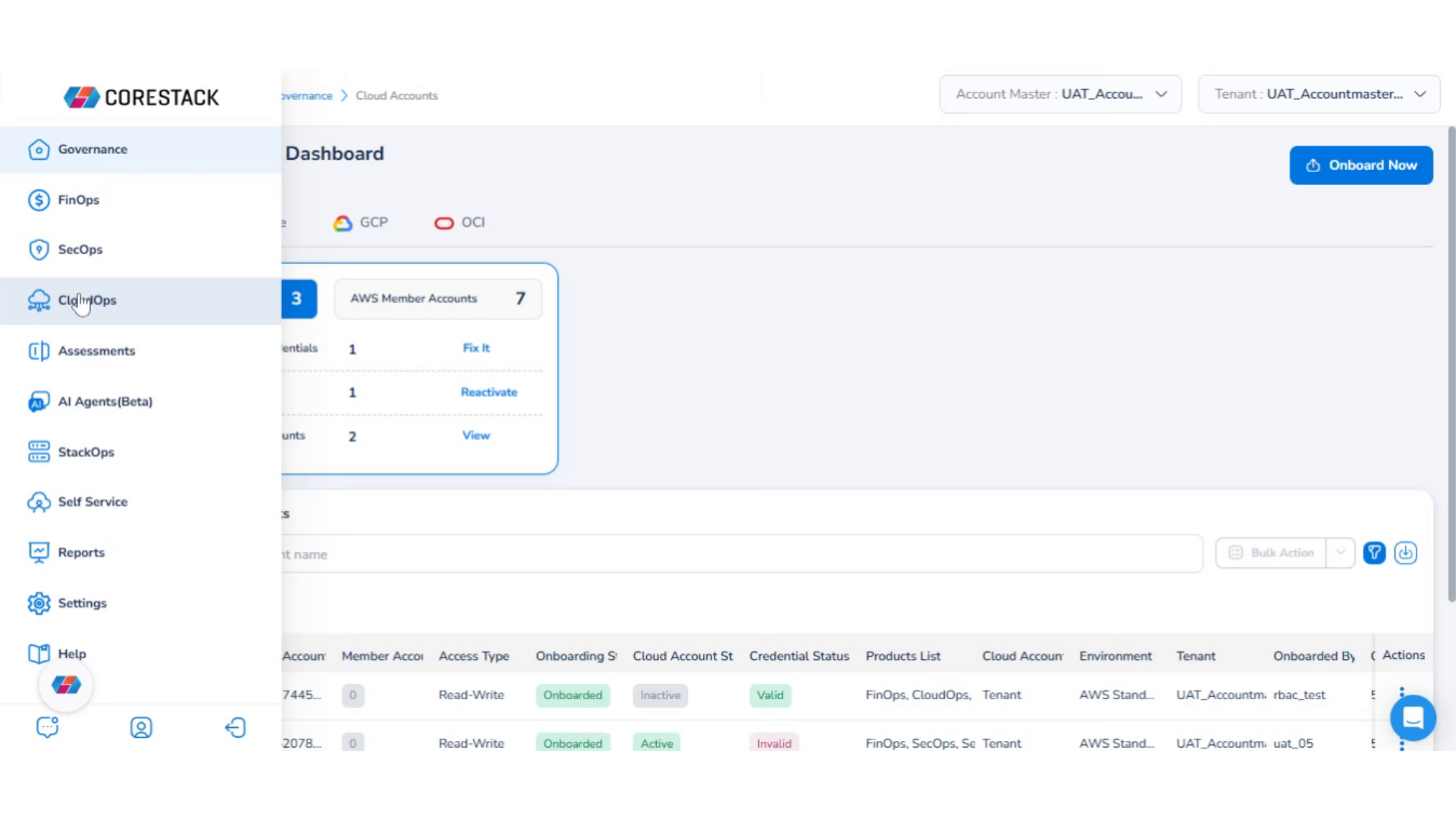The width and height of the screenshot is (1456, 819).
Task: Open the Settings menu item
Action: tap(140, 604)
